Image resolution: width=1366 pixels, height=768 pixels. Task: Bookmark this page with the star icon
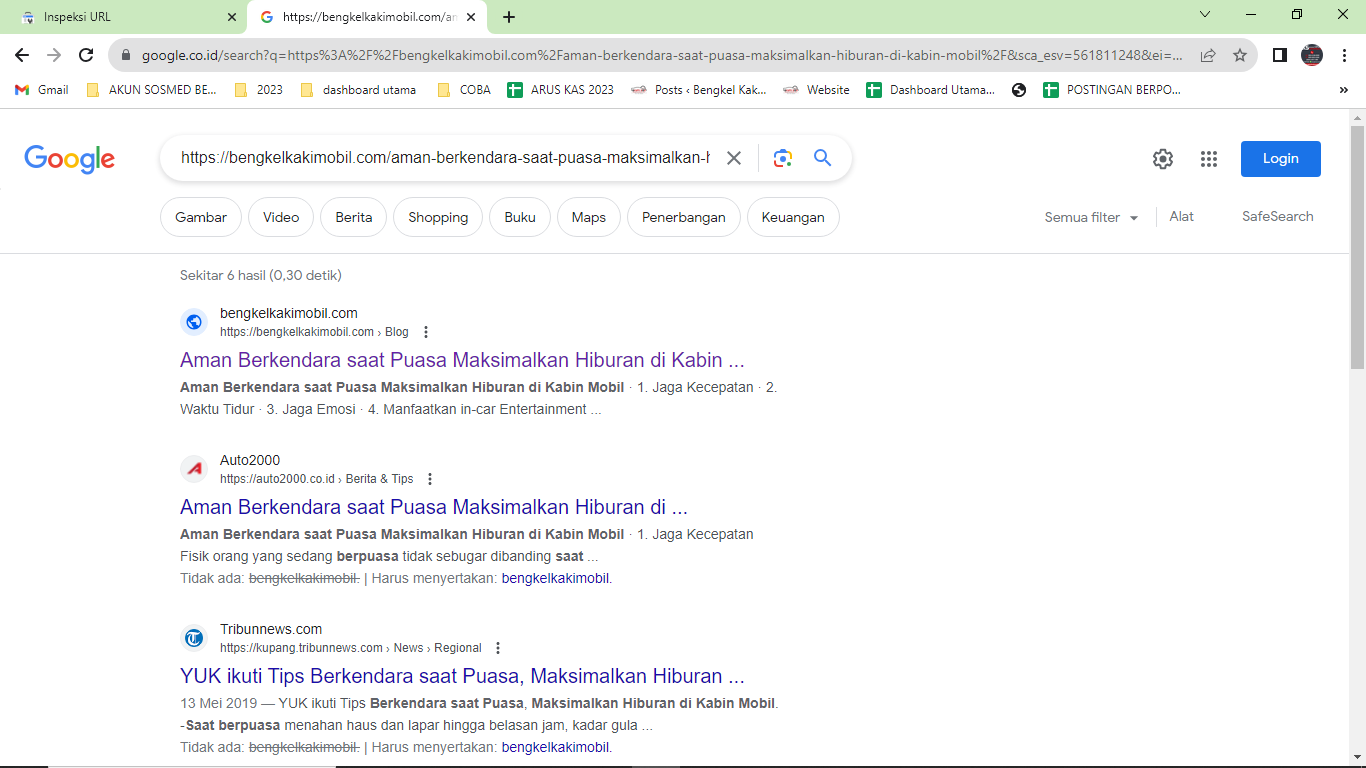(1240, 56)
